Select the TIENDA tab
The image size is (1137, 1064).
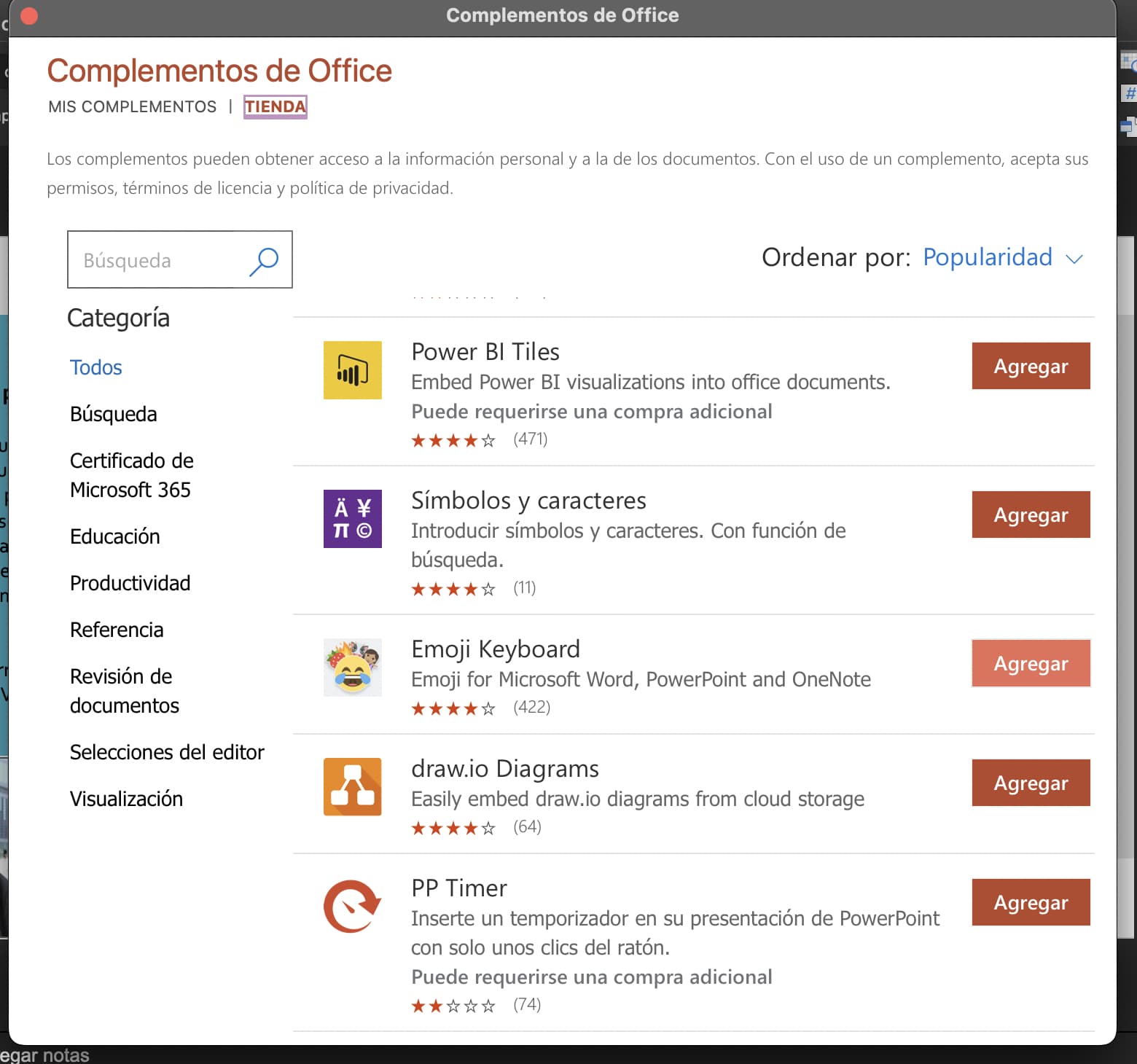point(275,106)
